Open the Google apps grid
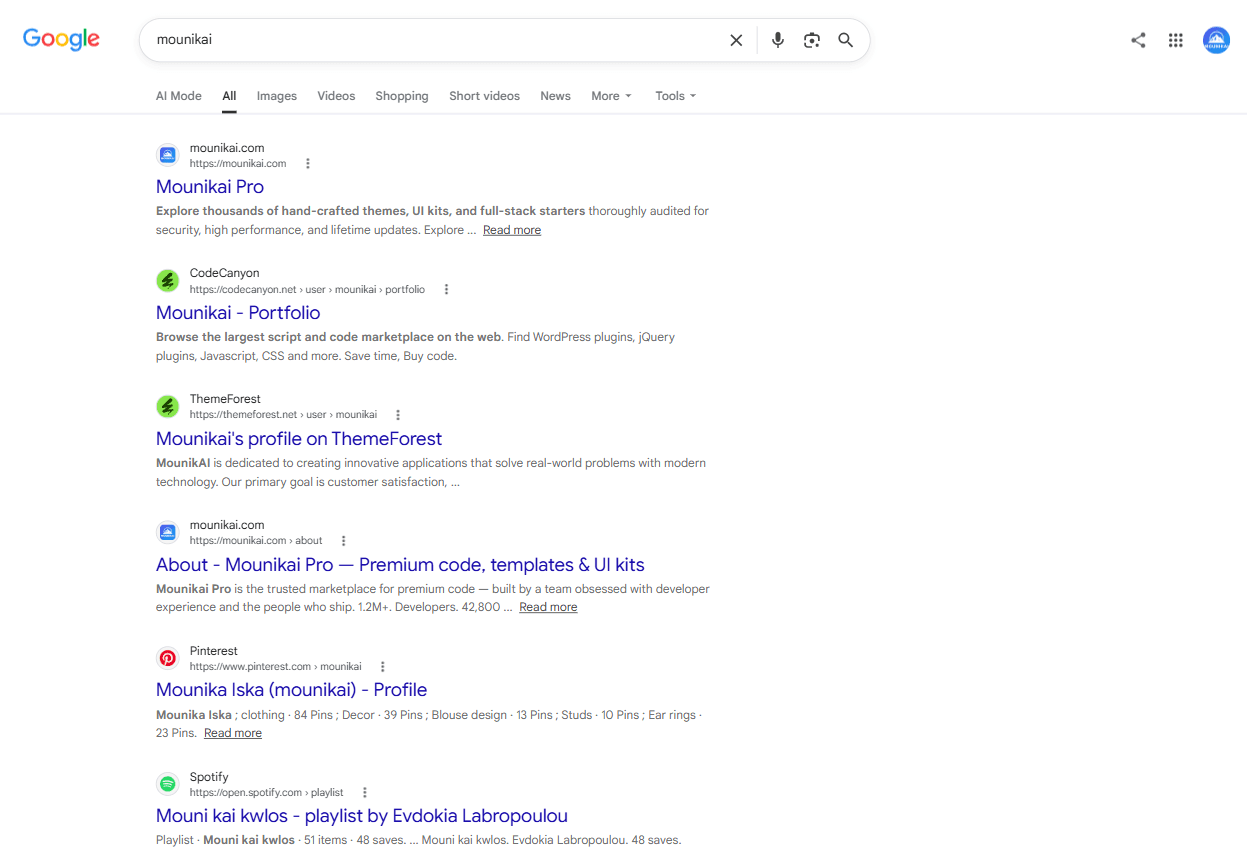 pos(1176,40)
